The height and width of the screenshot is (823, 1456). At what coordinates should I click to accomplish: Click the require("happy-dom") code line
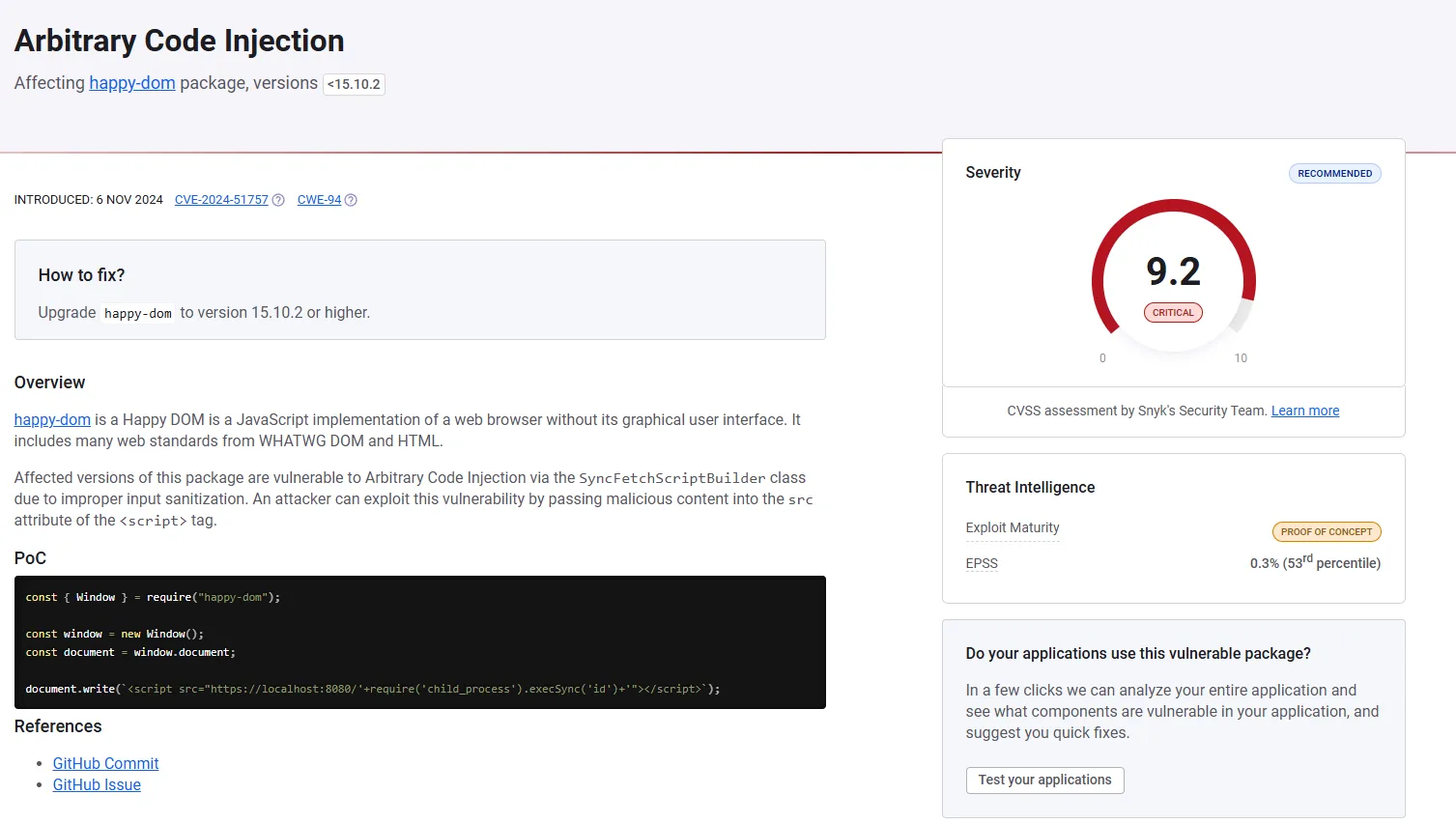click(153, 597)
